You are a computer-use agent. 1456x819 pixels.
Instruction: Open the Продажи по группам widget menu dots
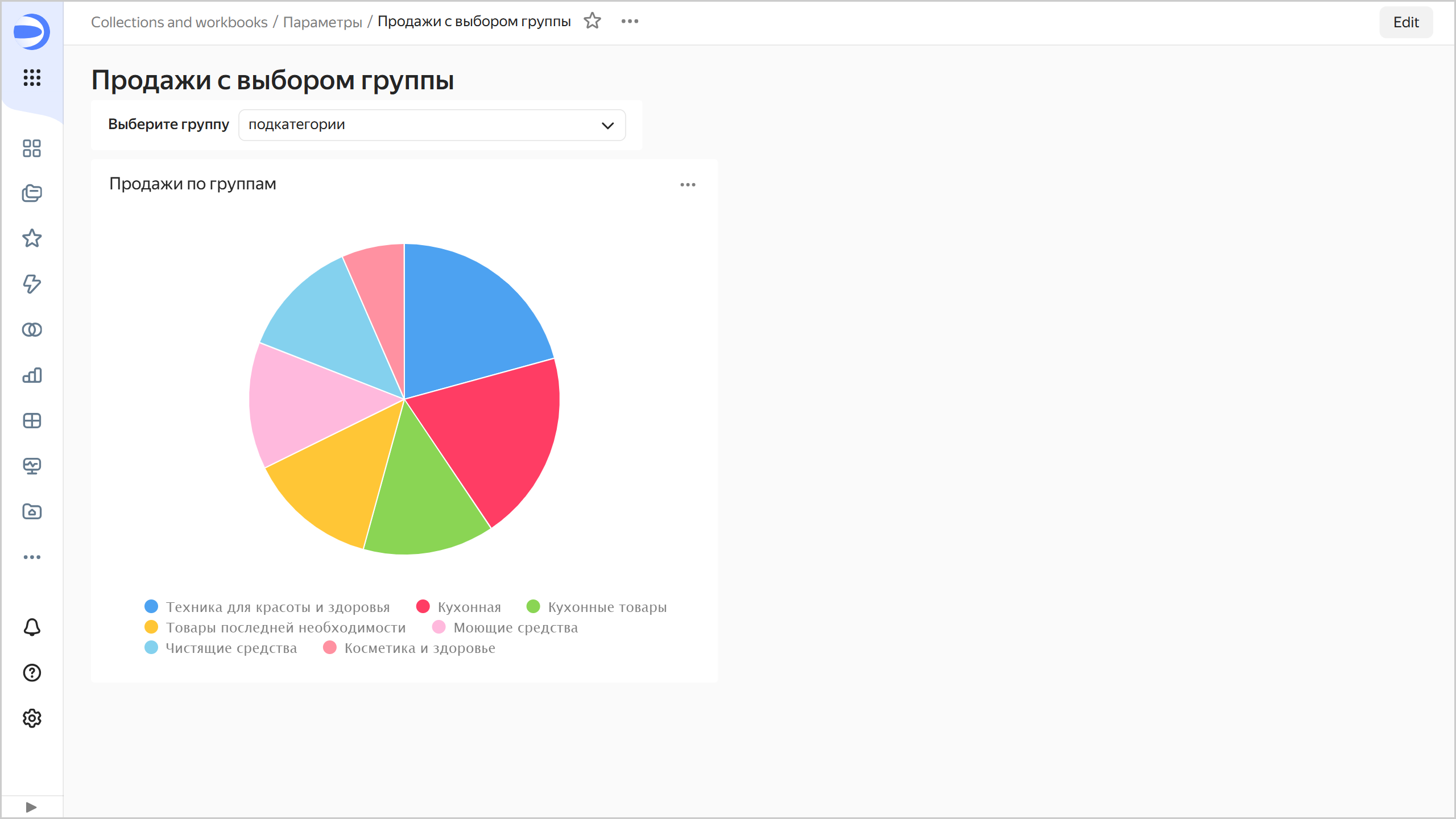point(688,185)
